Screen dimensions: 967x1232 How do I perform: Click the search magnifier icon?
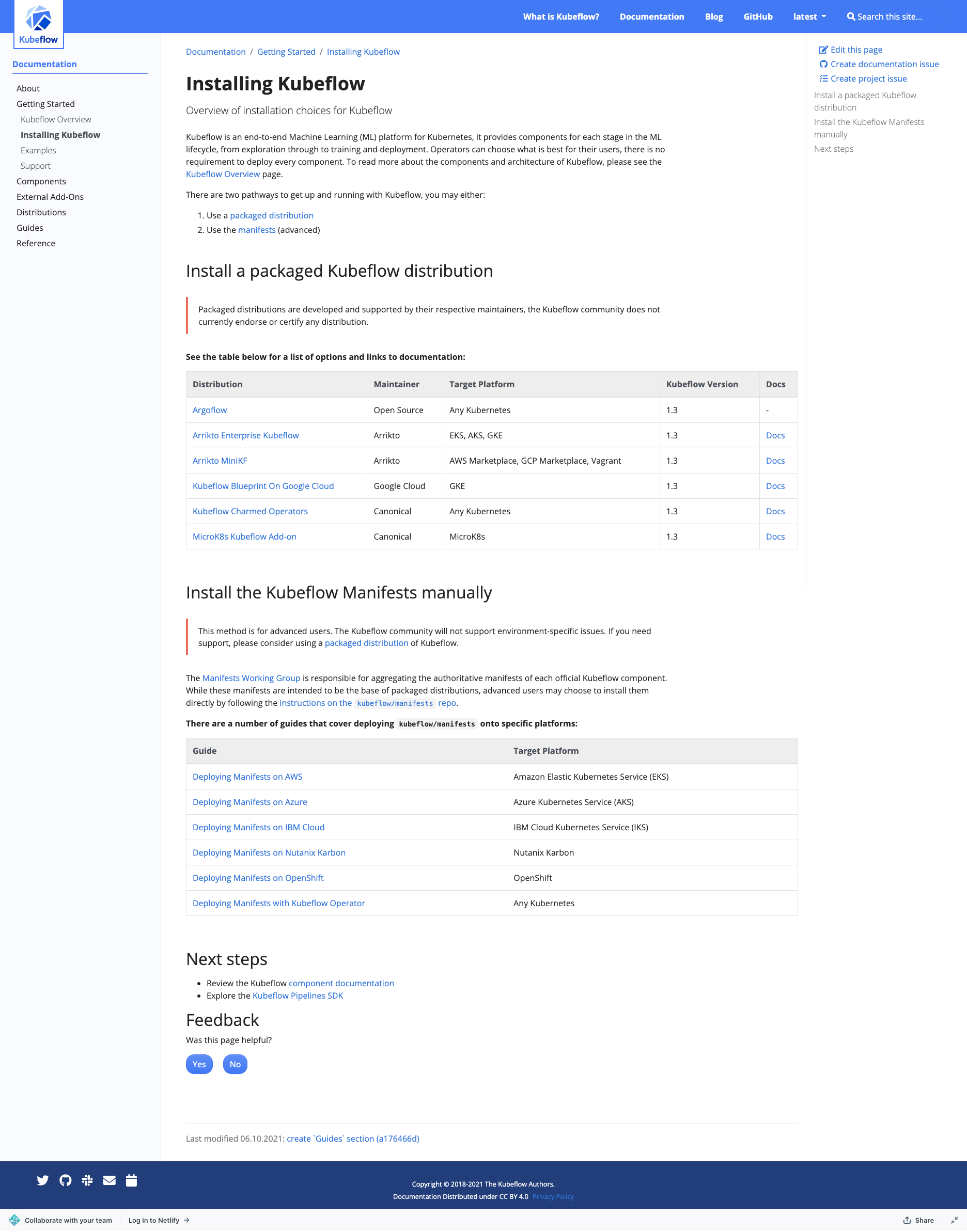851,17
